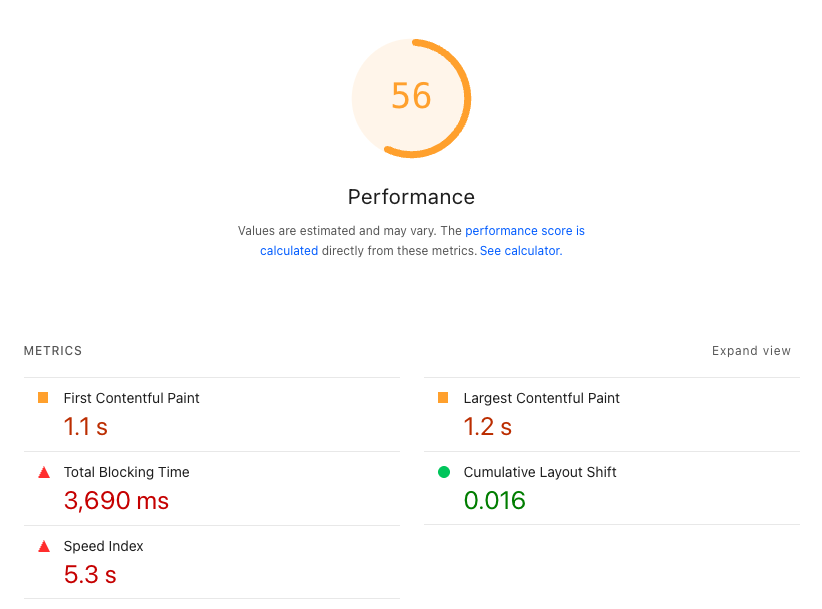Viewport: 822px width, 609px height.
Task: Expand the Total Blocking Time metric row
Action: 126,472
